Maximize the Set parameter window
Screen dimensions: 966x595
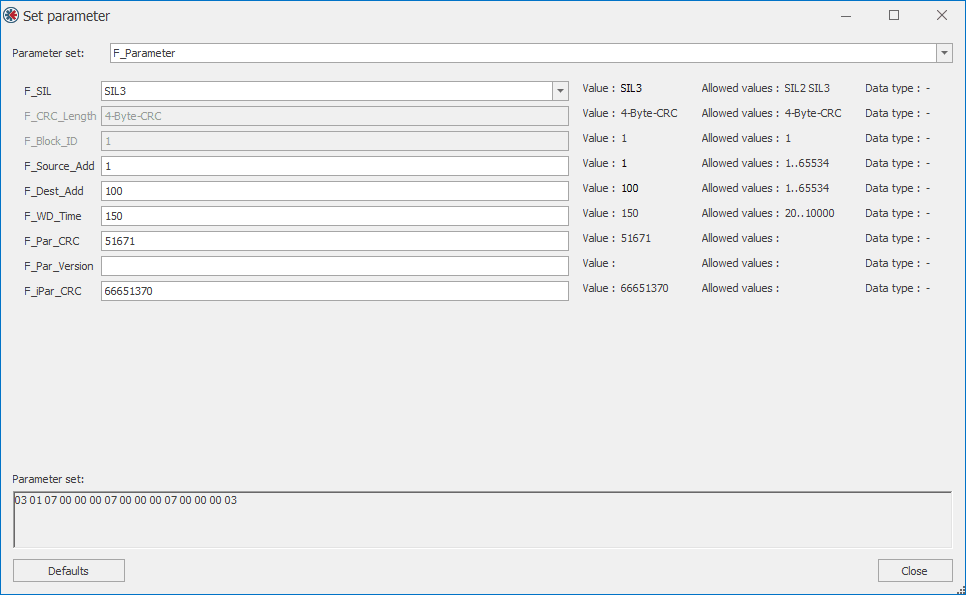[894, 15]
